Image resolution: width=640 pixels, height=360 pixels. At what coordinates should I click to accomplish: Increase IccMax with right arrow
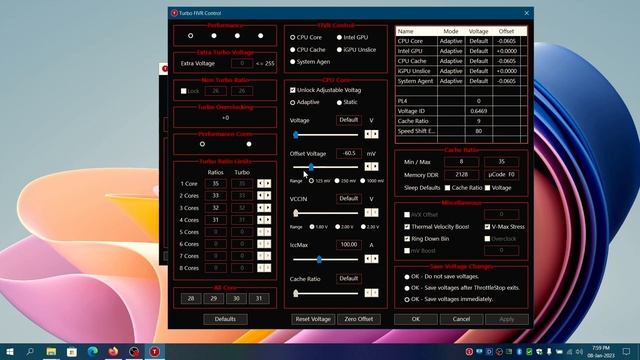click(x=375, y=259)
